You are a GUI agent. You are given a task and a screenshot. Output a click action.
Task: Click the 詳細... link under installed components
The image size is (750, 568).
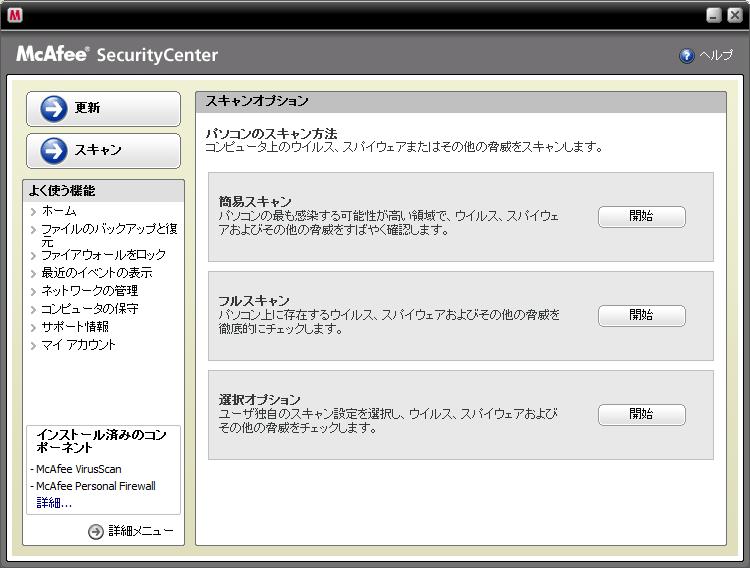[54, 503]
